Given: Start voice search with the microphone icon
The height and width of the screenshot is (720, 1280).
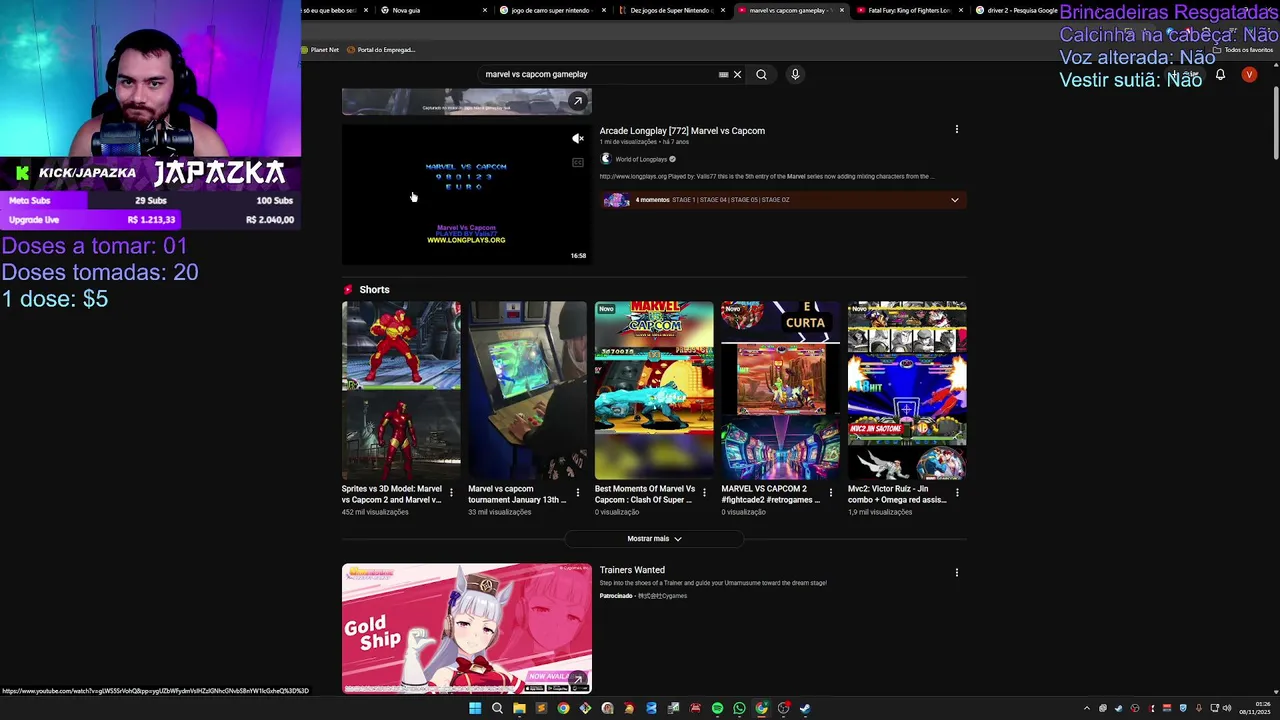Looking at the screenshot, I should (795, 74).
